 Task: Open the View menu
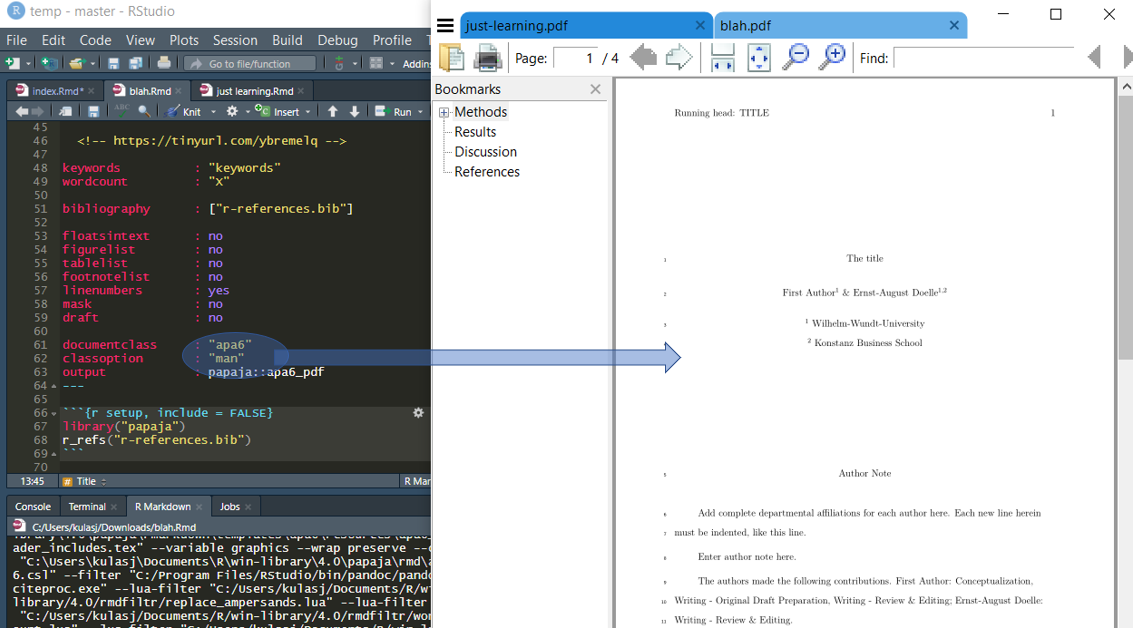[x=140, y=41]
